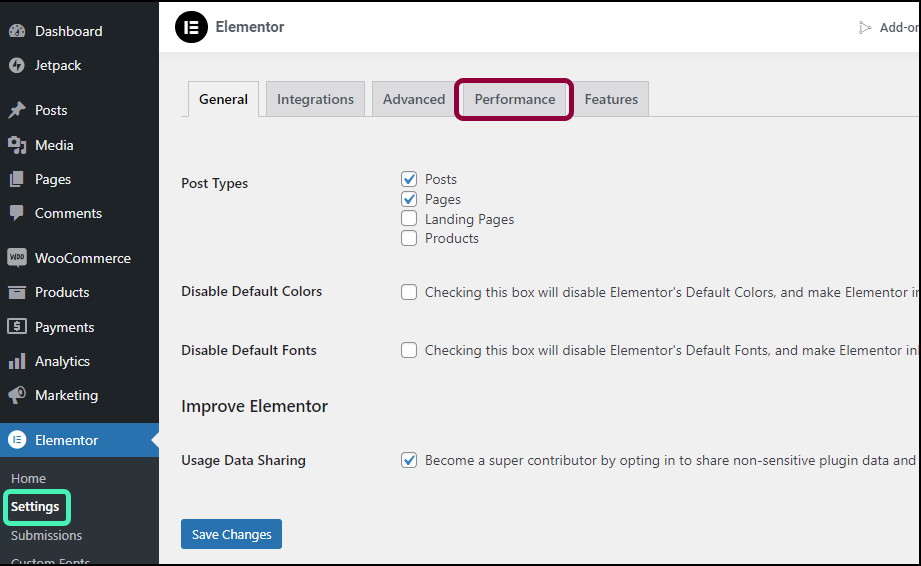Open the Integrations tab
Screen dimensions: 921x566
[315, 100]
